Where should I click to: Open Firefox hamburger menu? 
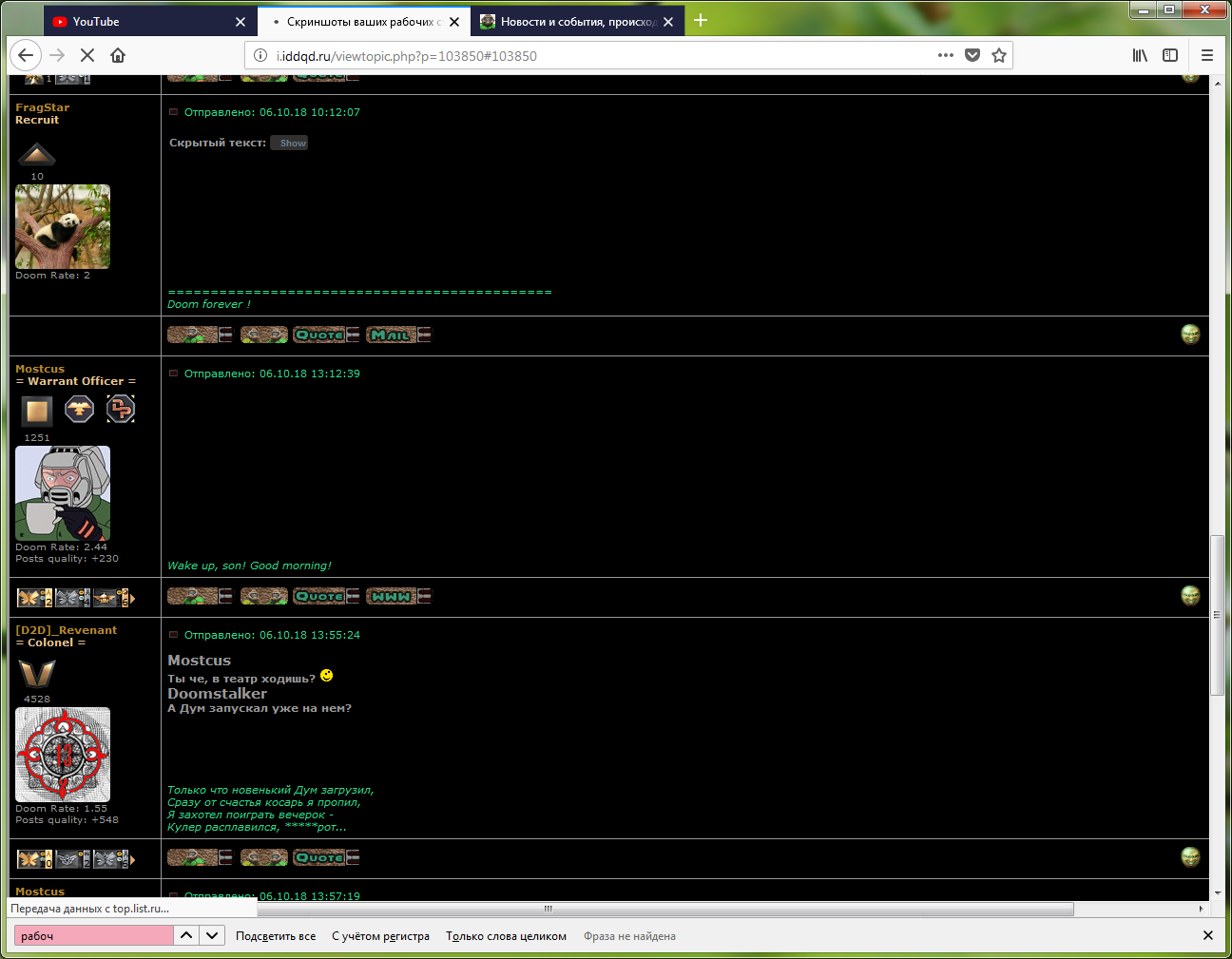pyautogui.click(x=1207, y=55)
